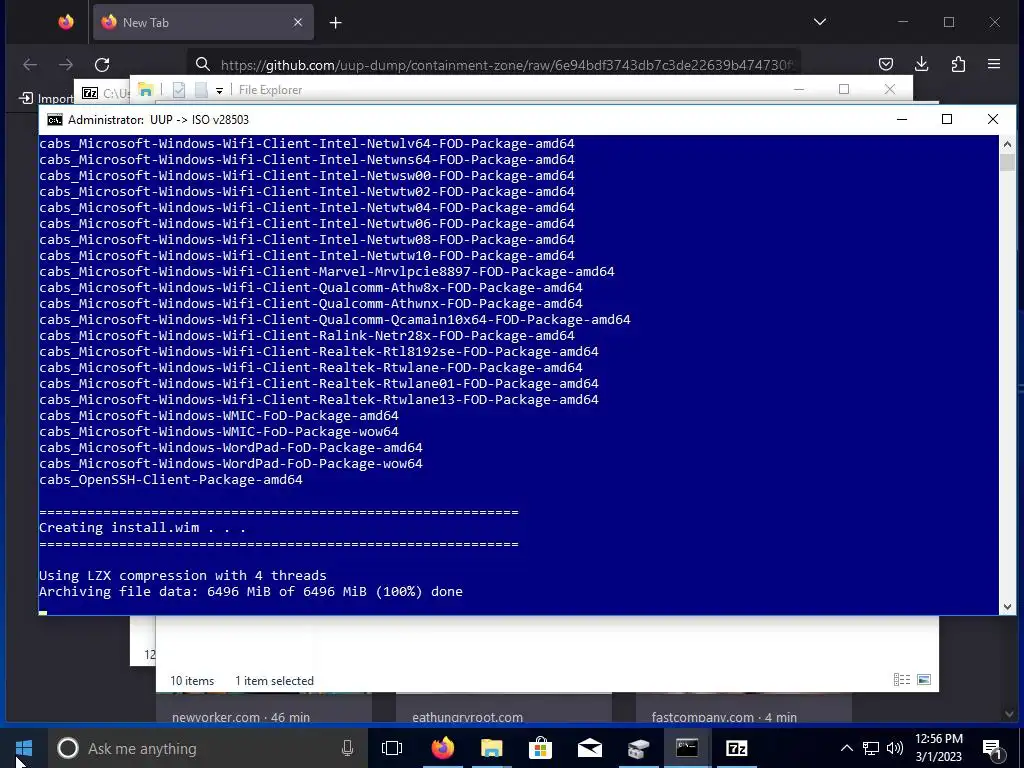Viewport: 1024px width, 768px height.
Task: Click the network tray icon
Action: click(871, 748)
